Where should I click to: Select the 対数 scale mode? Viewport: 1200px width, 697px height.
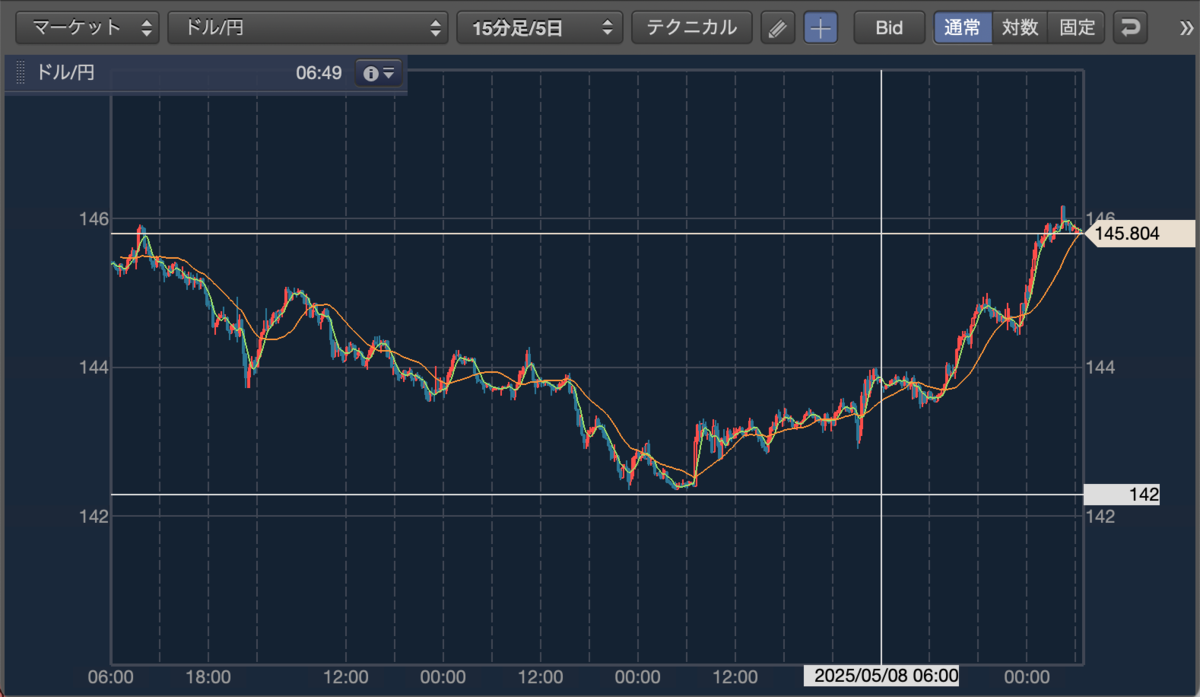(1020, 27)
